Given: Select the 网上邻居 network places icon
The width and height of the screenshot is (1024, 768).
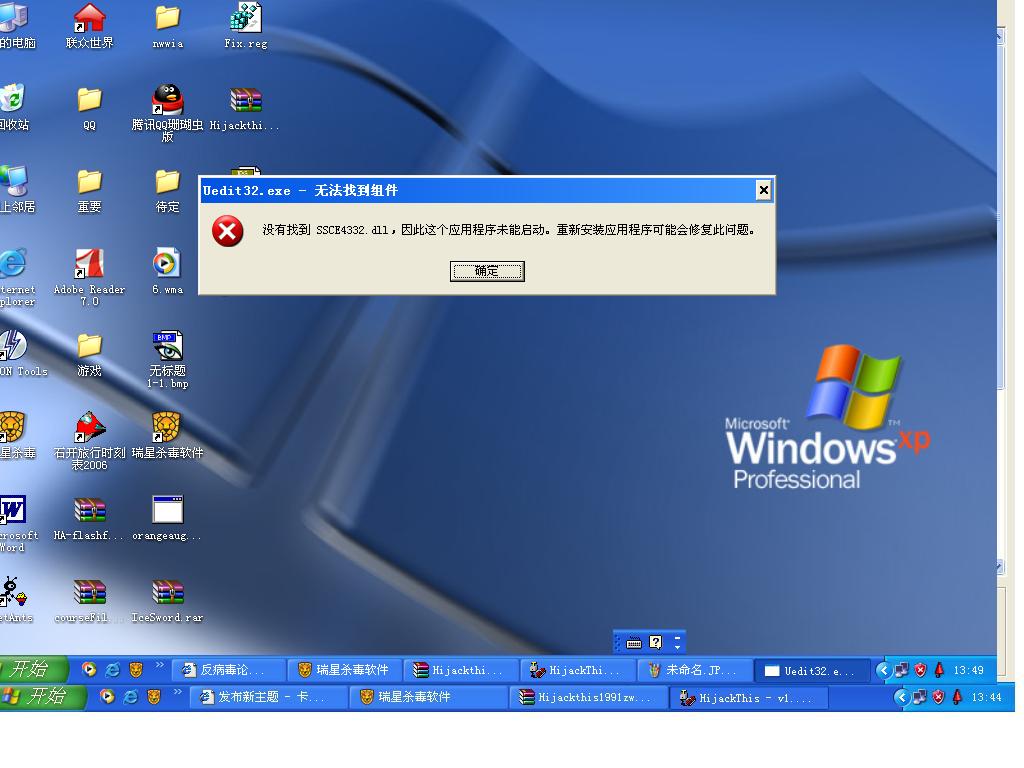Looking at the screenshot, I should tap(16, 190).
